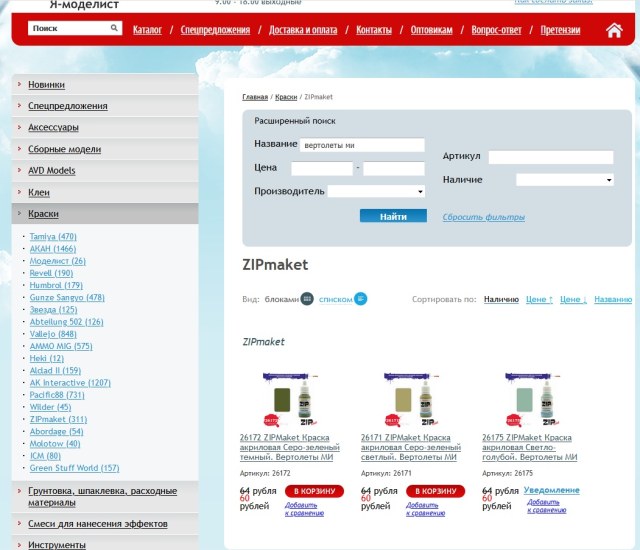Open the Наличие dropdown
Screen dimensions: 640x550
click(x=564, y=180)
